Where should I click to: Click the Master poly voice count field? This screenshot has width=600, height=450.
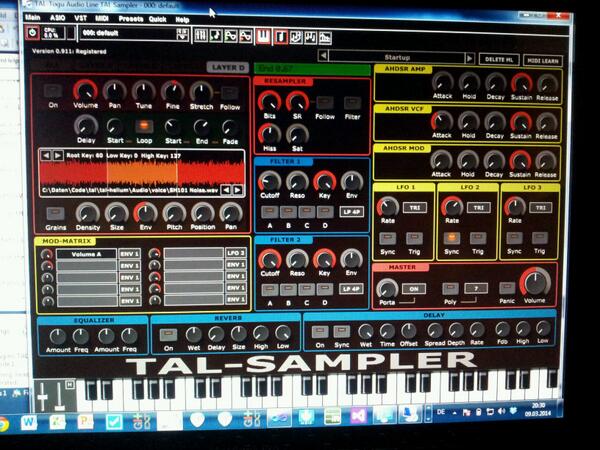coord(476,288)
